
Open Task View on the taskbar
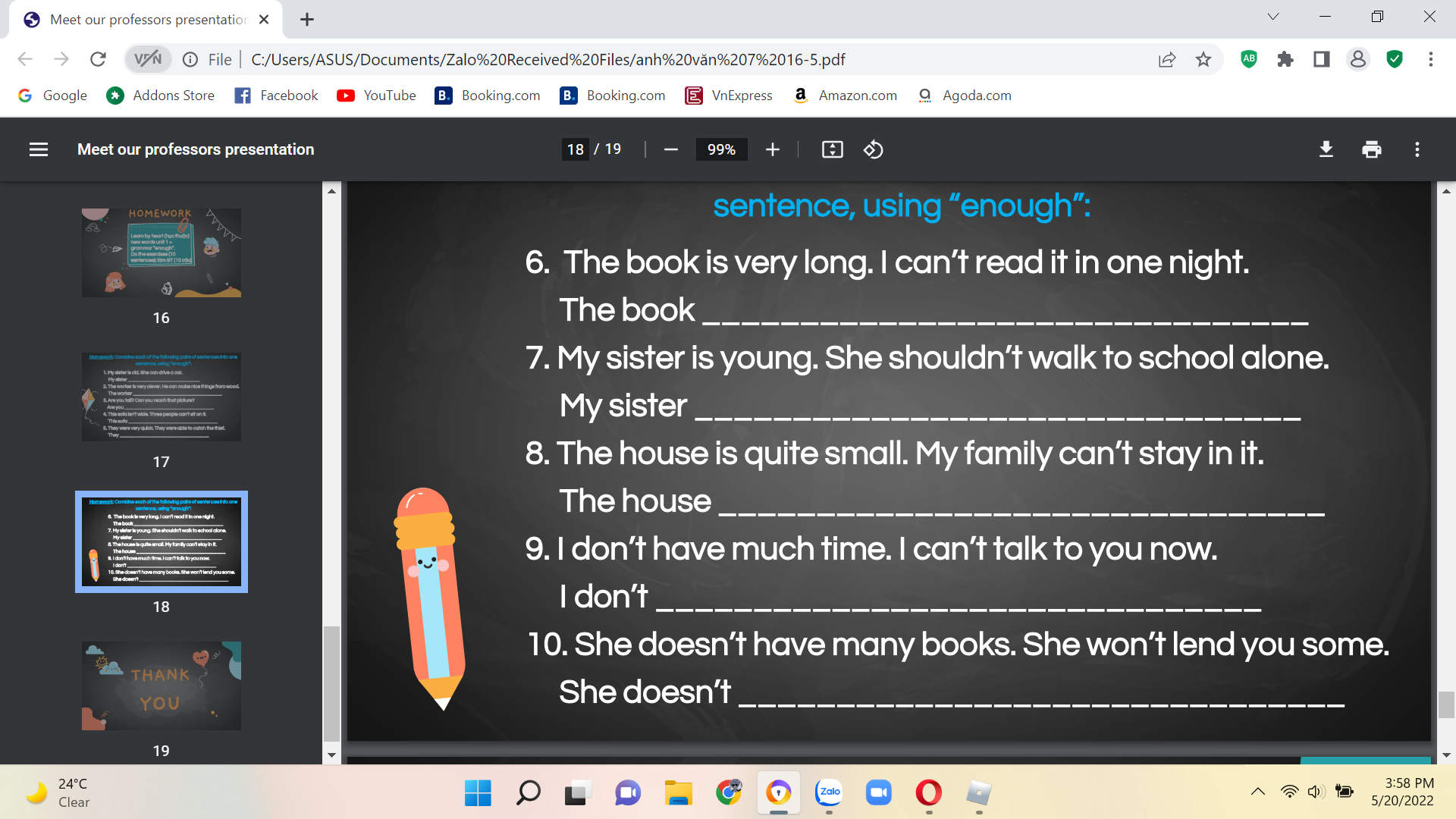pyautogui.click(x=577, y=793)
